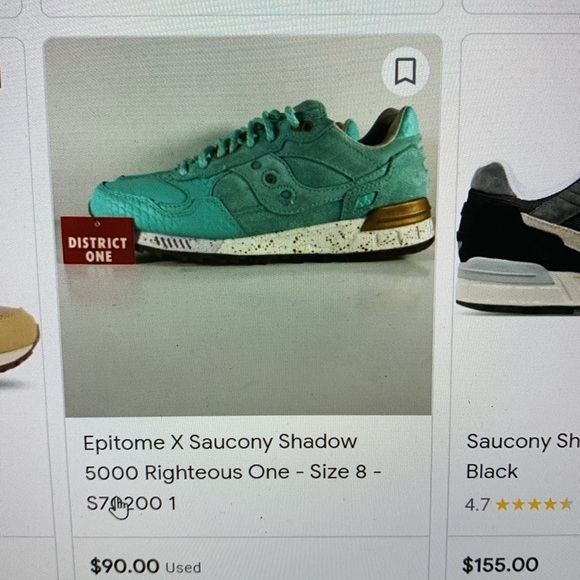Click the S70200 1 model number text
Image resolution: width=580 pixels, height=580 pixels.
tap(131, 503)
